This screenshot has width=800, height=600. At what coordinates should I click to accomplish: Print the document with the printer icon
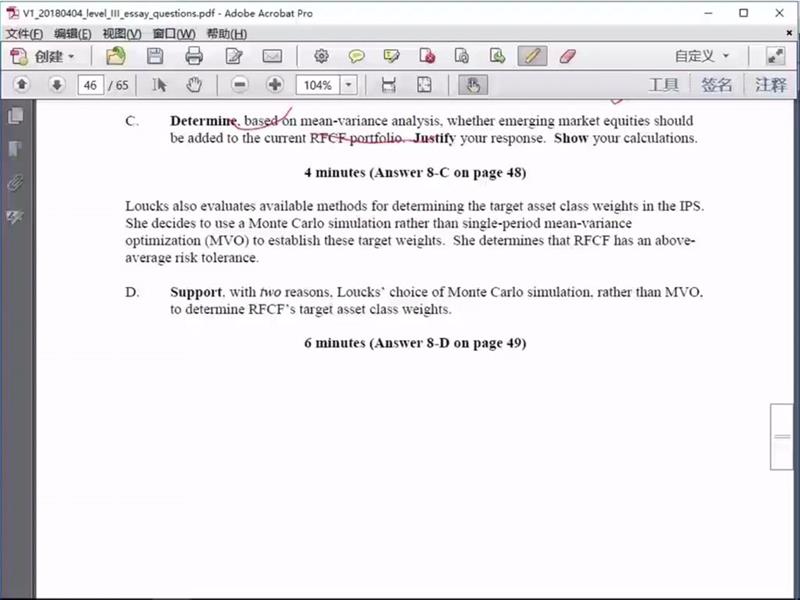pyautogui.click(x=194, y=56)
